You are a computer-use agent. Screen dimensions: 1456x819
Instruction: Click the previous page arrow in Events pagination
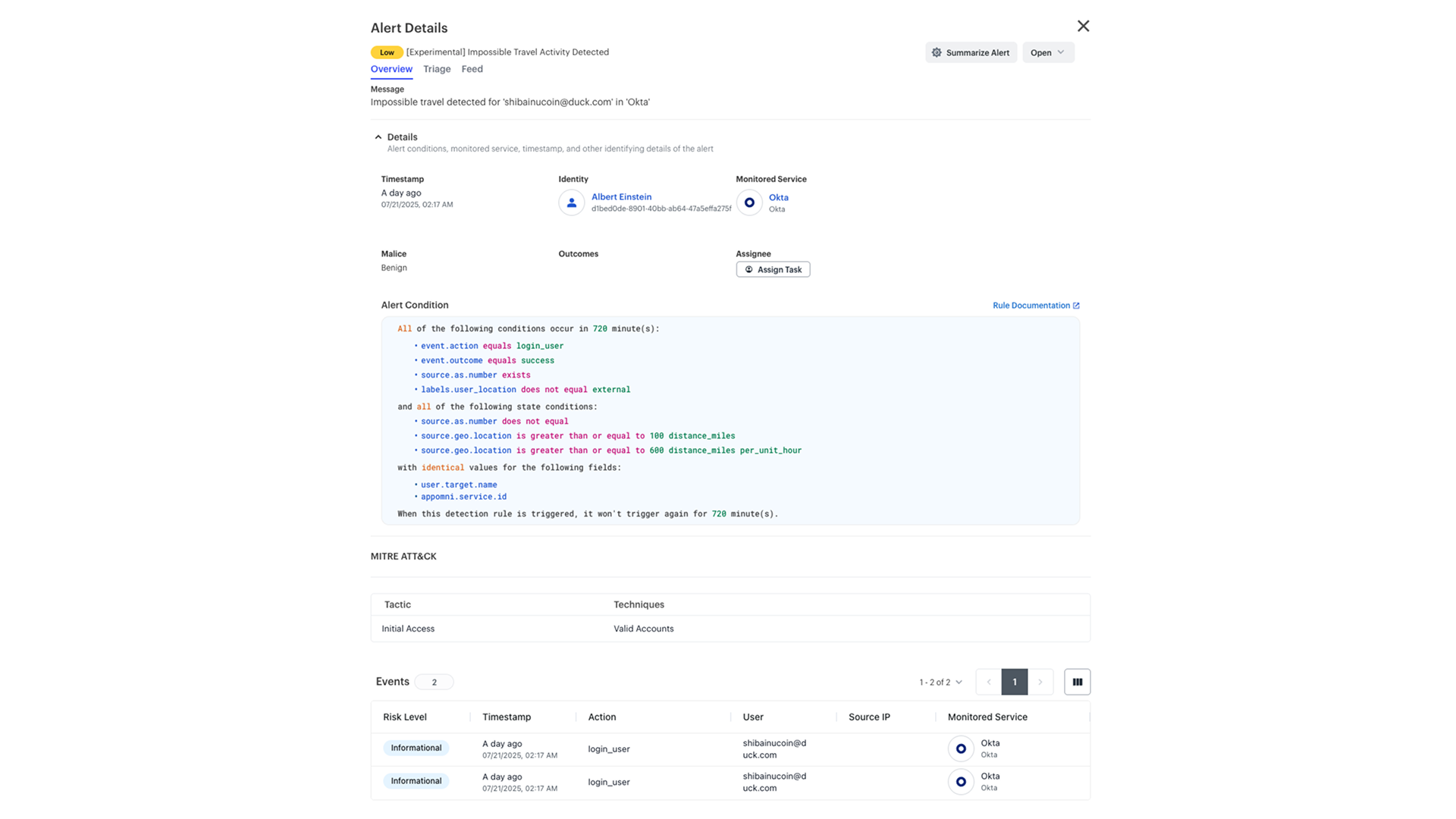(989, 682)
